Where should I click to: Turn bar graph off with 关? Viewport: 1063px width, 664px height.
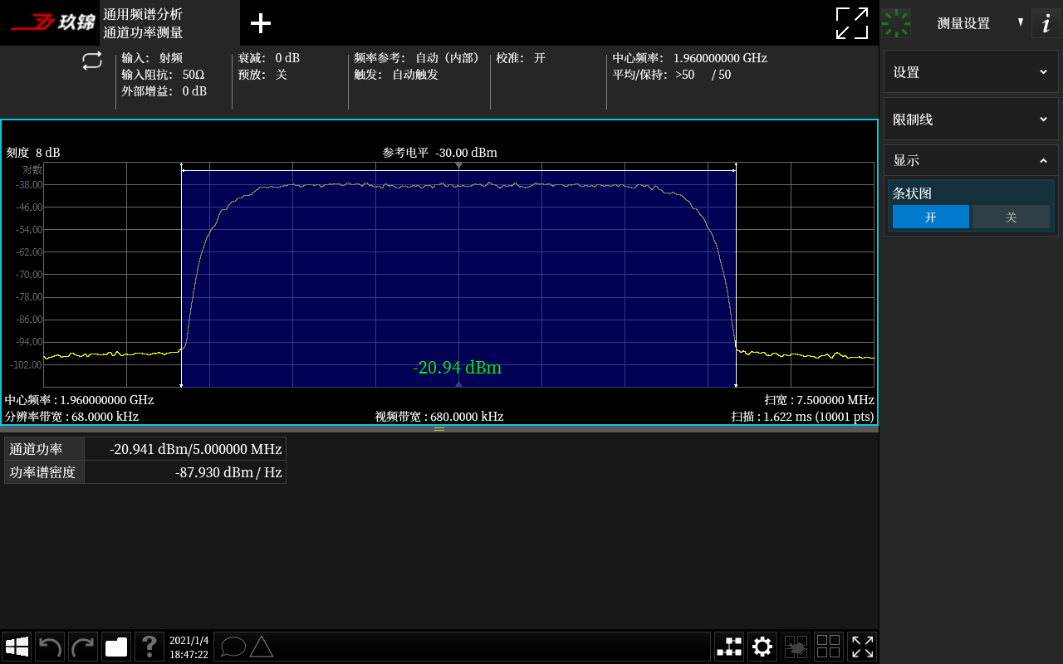coord(1011,217)
